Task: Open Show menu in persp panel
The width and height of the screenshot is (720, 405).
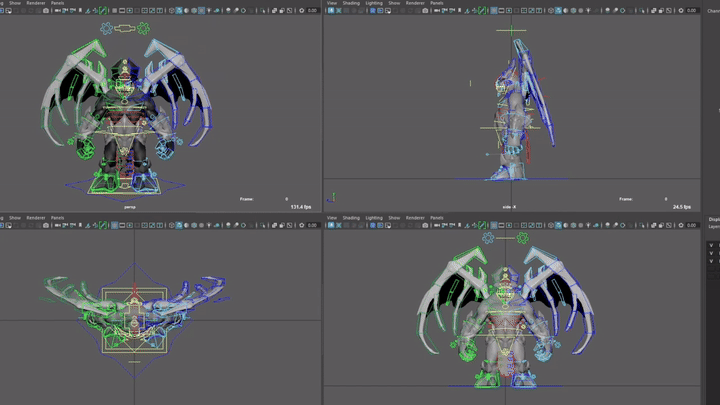Action: pyautogui.click(x=15, y=3)
